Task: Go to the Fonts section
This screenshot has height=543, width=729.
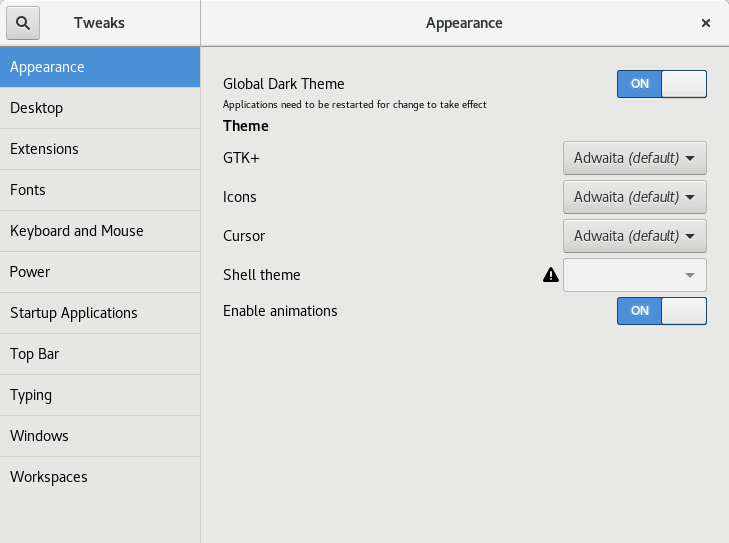Action: pos(100,190)
